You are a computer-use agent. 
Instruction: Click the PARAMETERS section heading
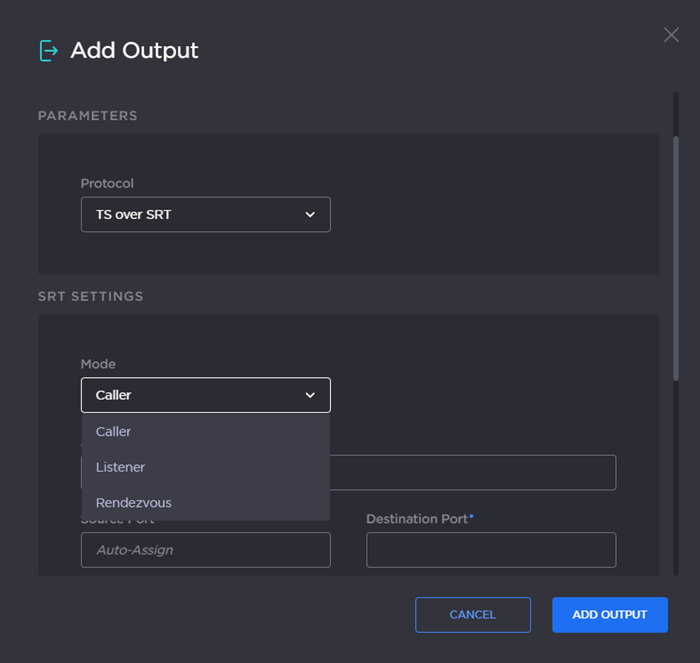tap(88, 116)
